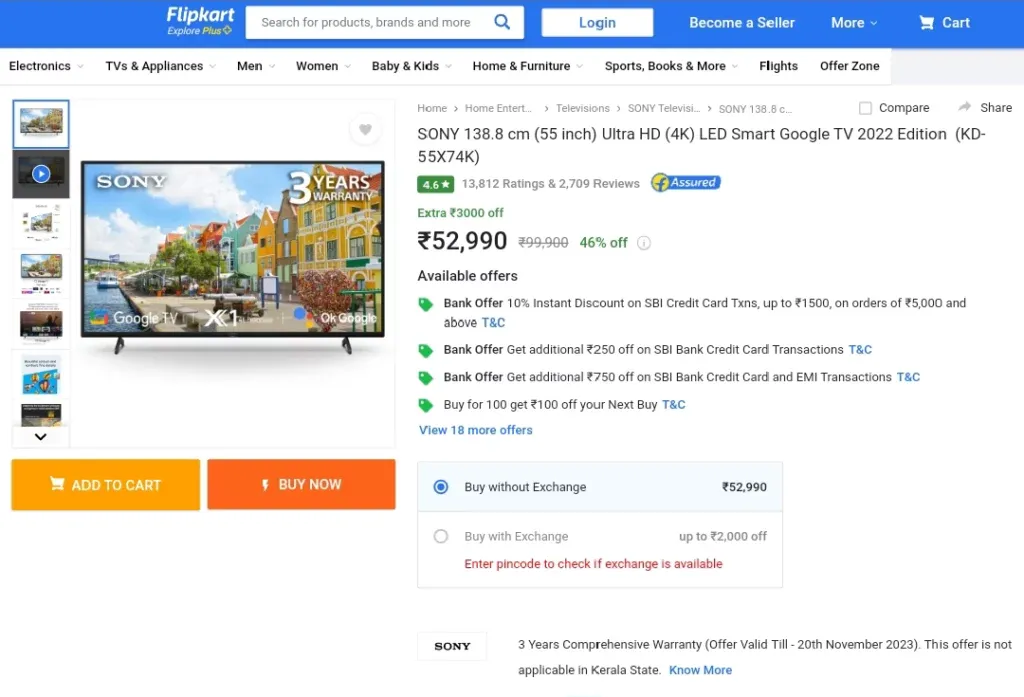Click the Cart label in header
This screenshot has height=697, width=1024.
[955, 23]
